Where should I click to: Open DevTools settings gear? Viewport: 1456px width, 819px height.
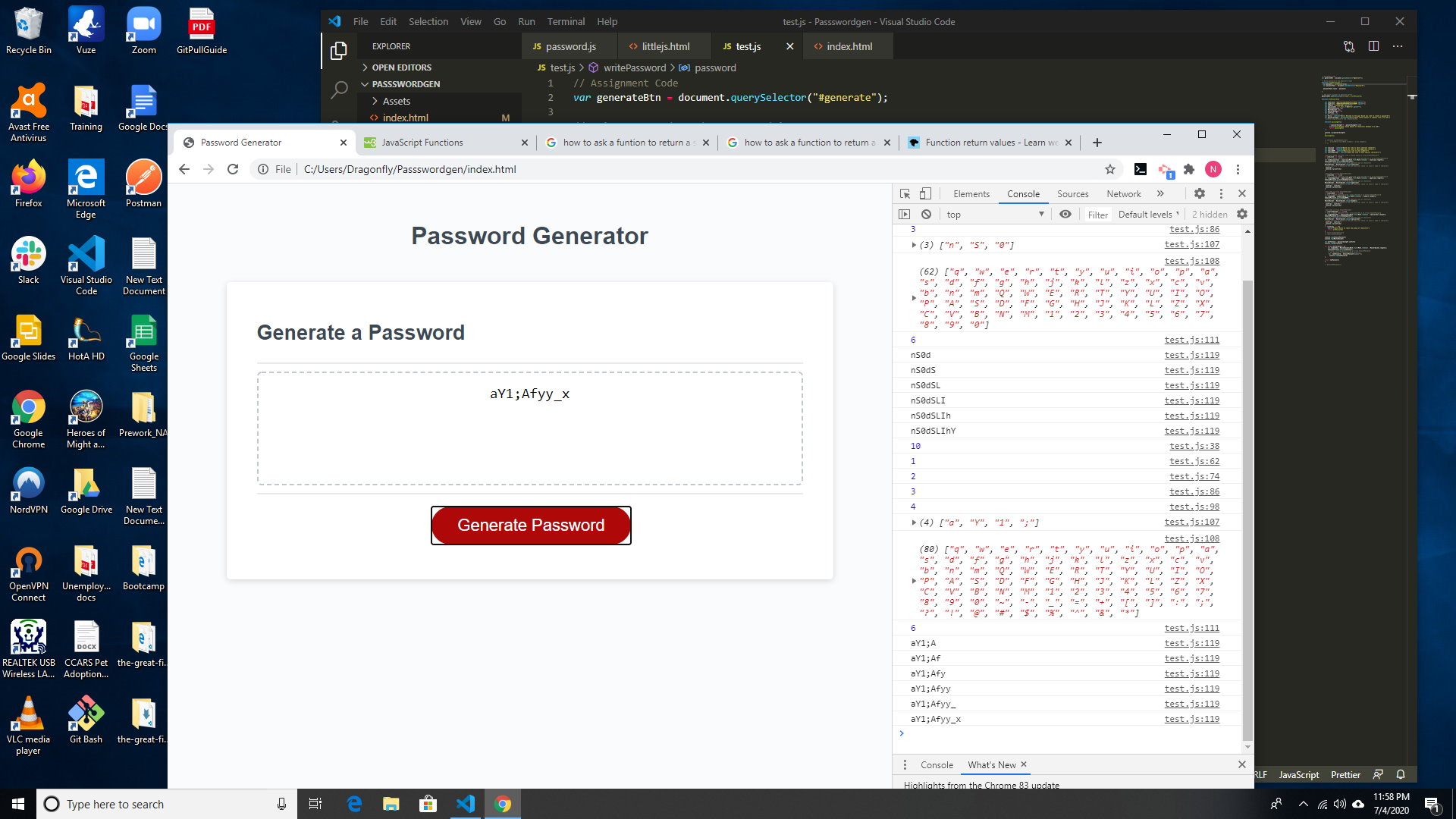point(1199,194)
